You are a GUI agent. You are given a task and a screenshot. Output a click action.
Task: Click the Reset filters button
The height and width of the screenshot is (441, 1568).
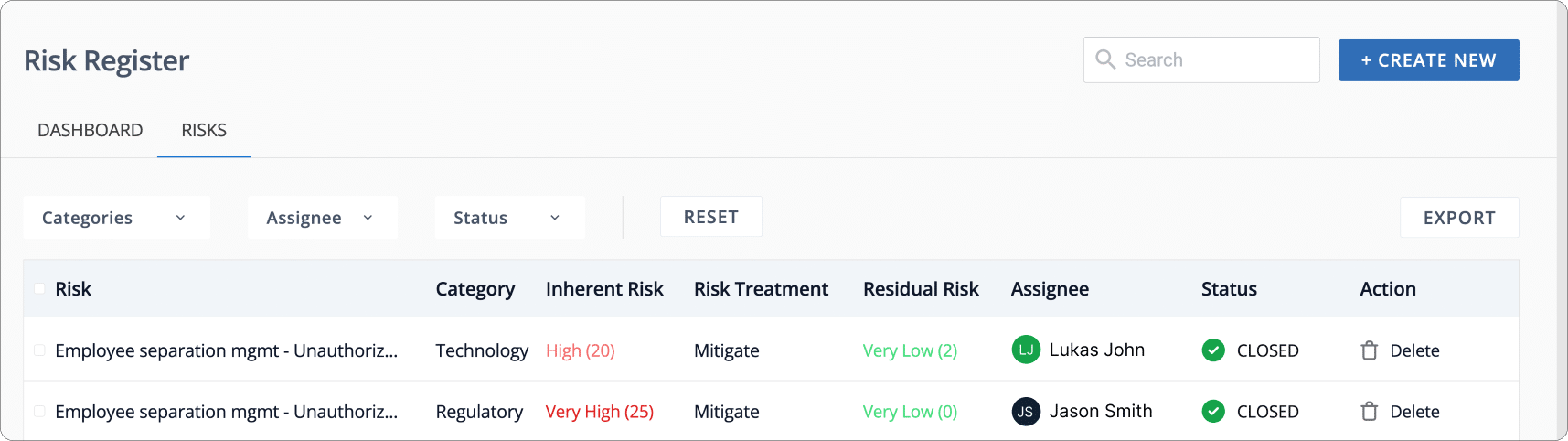coord(711,217)
